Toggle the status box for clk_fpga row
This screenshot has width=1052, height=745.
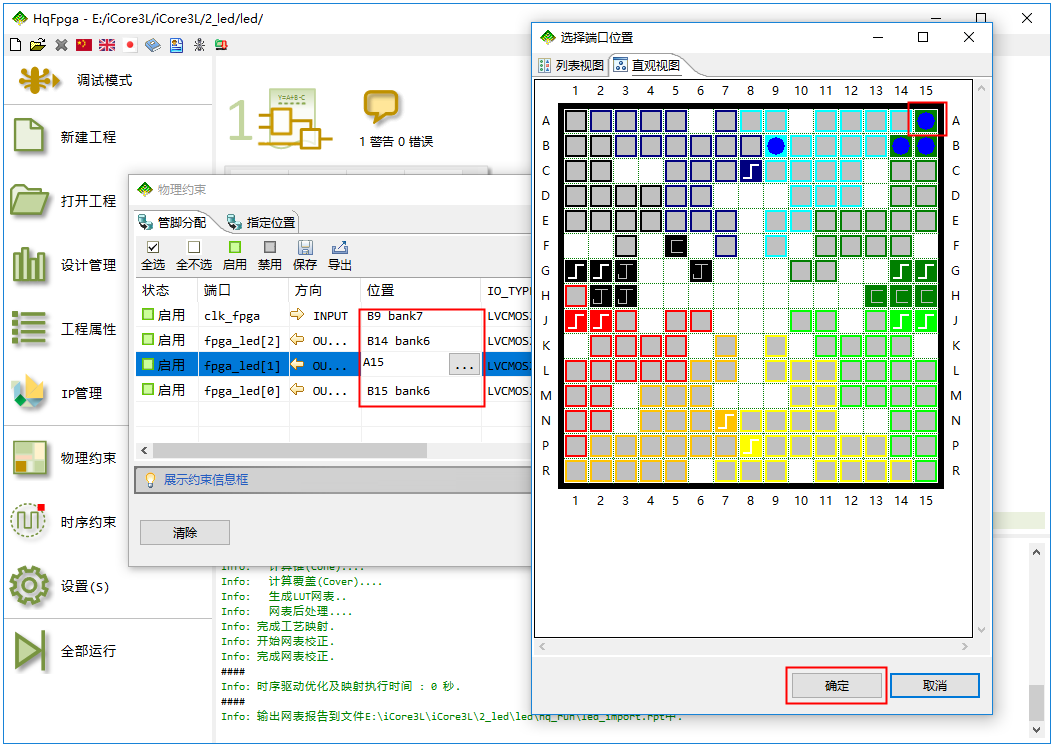click(148, 316)
